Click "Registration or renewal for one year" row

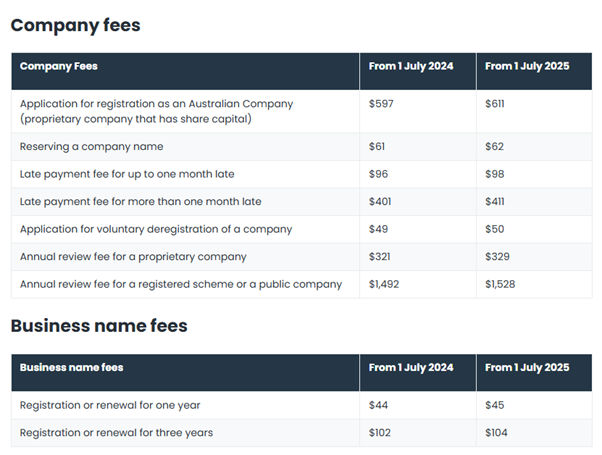111,405
